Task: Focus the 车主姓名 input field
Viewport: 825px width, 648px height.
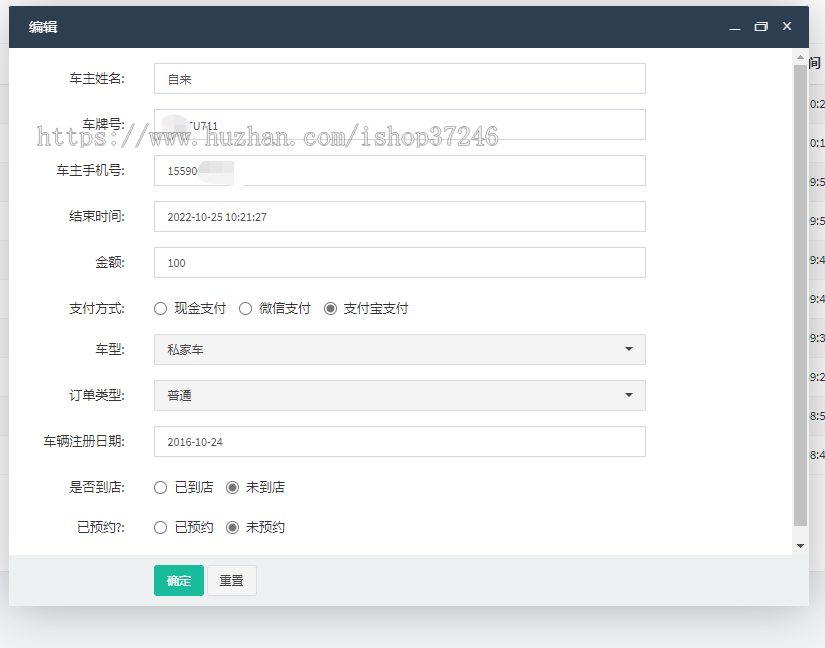Action: click(x=400, y=79)
